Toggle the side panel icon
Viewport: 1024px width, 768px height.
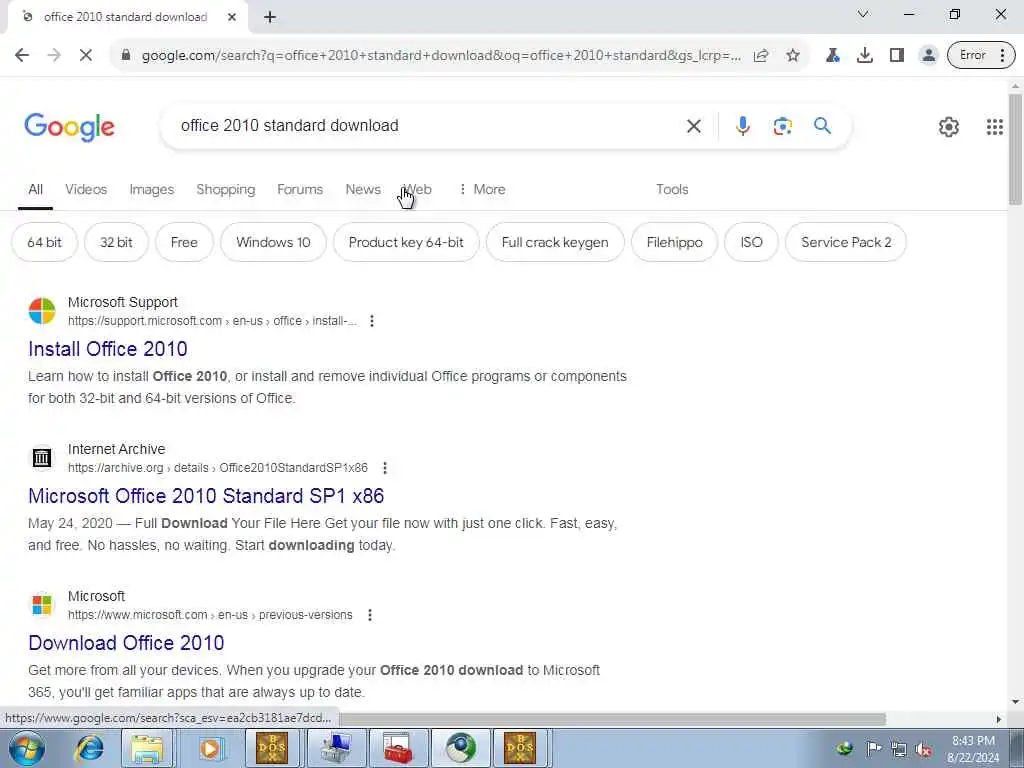coord(897,56)
